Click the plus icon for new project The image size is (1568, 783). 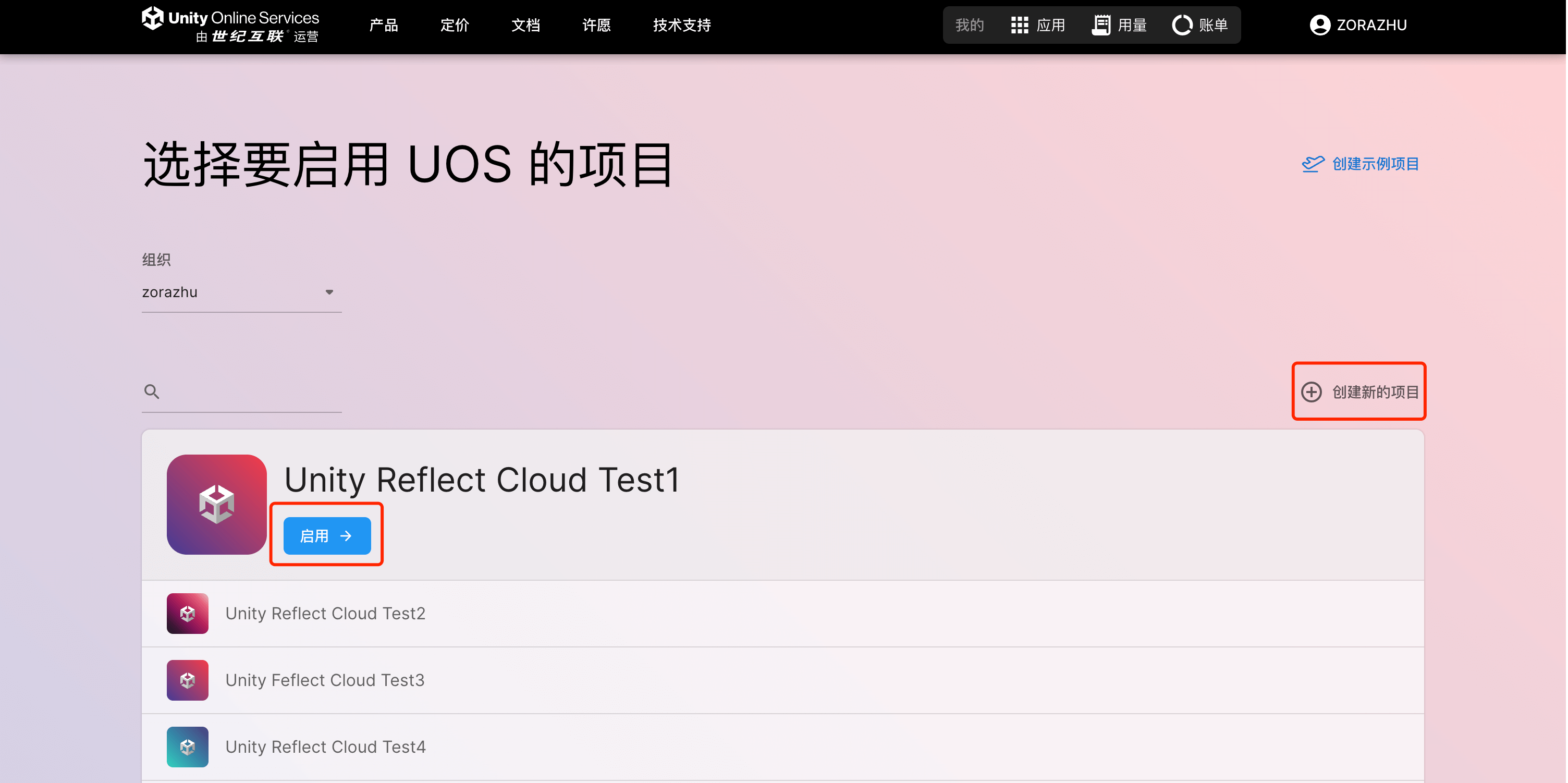pyautogui.click(x=1311, y=392)
